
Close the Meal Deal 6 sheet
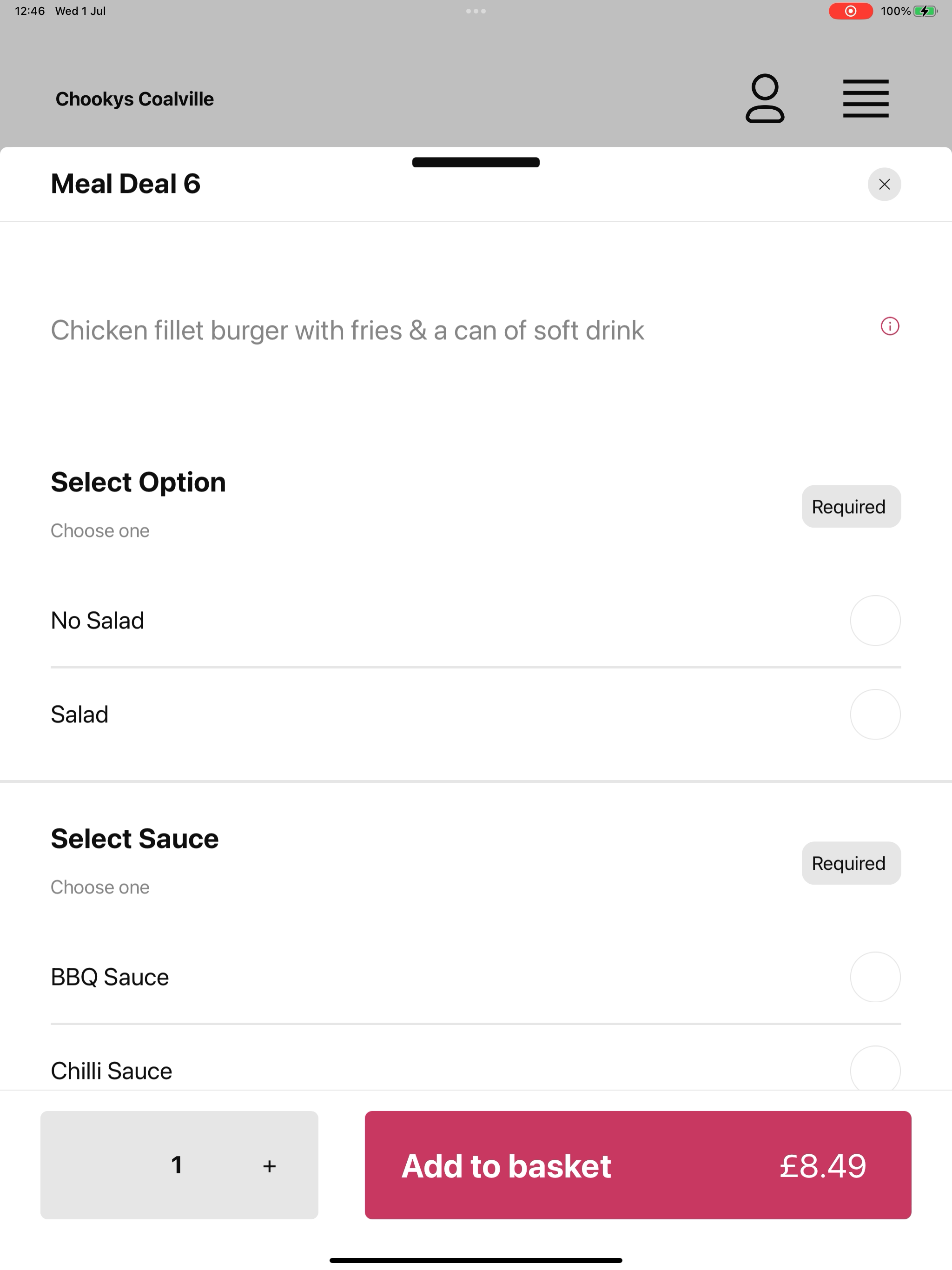point(884,184)
